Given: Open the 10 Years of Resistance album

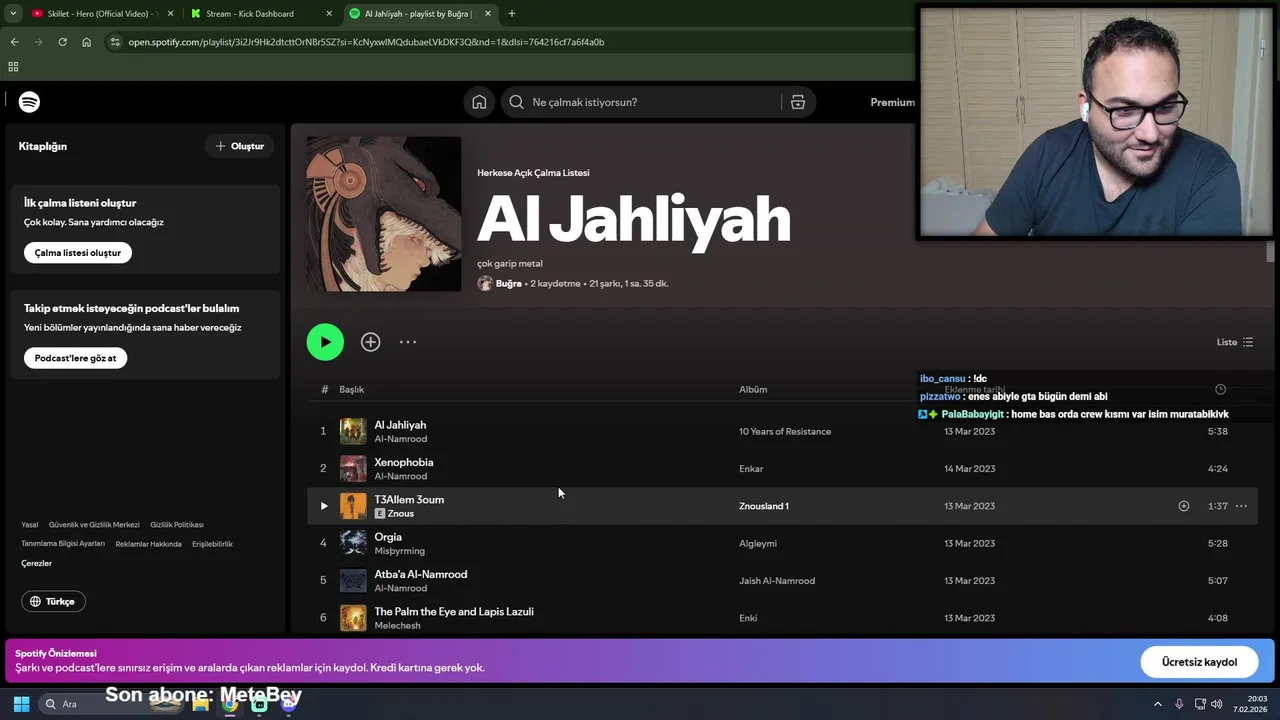Looking at the screenshot, I should point(785,431).
